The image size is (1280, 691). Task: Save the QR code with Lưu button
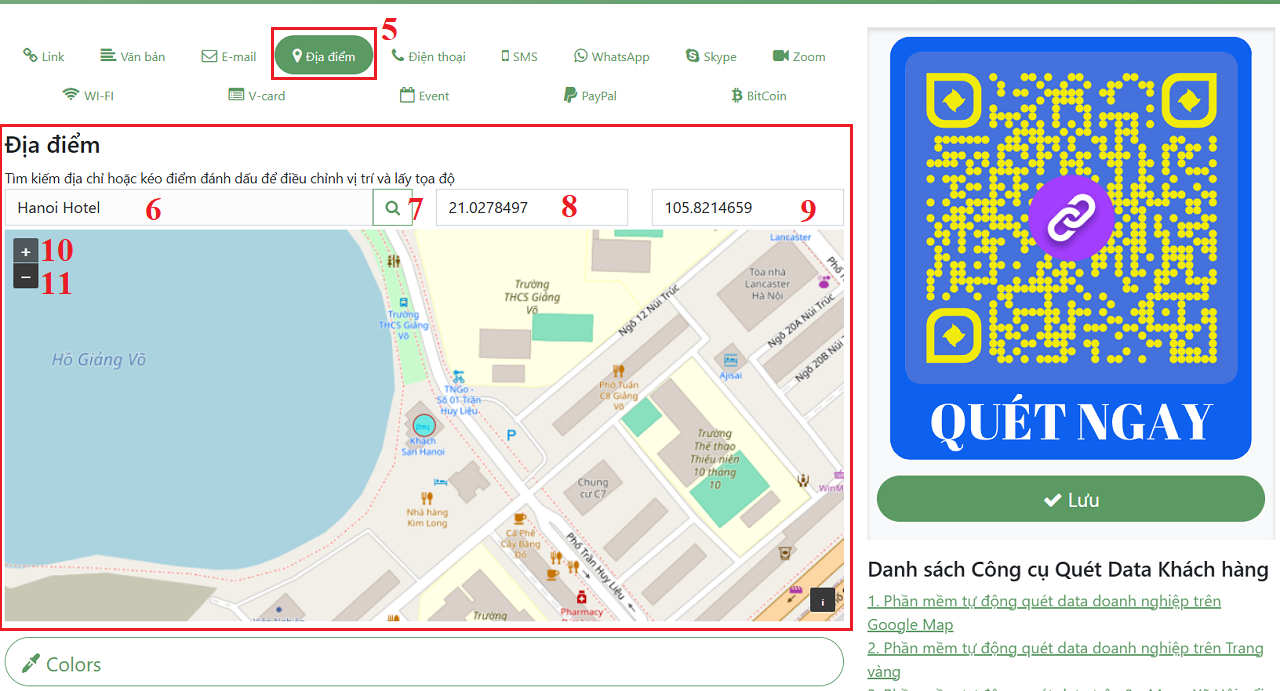(1070, 499)
